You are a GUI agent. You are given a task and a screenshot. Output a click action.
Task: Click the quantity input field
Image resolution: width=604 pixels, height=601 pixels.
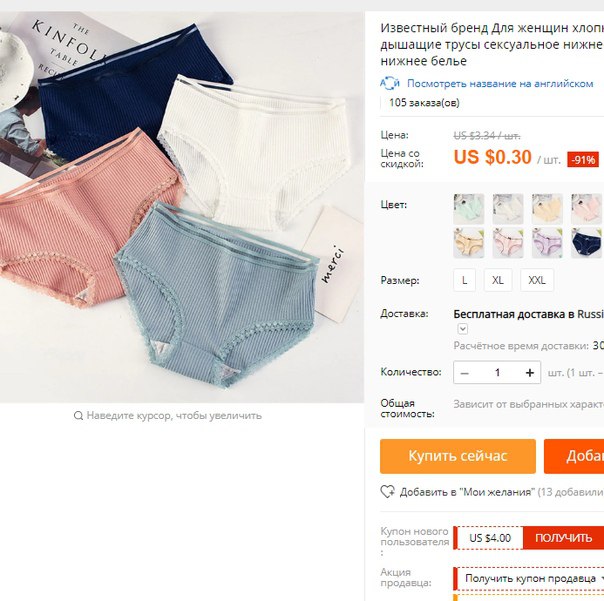[x=497, y=373]
